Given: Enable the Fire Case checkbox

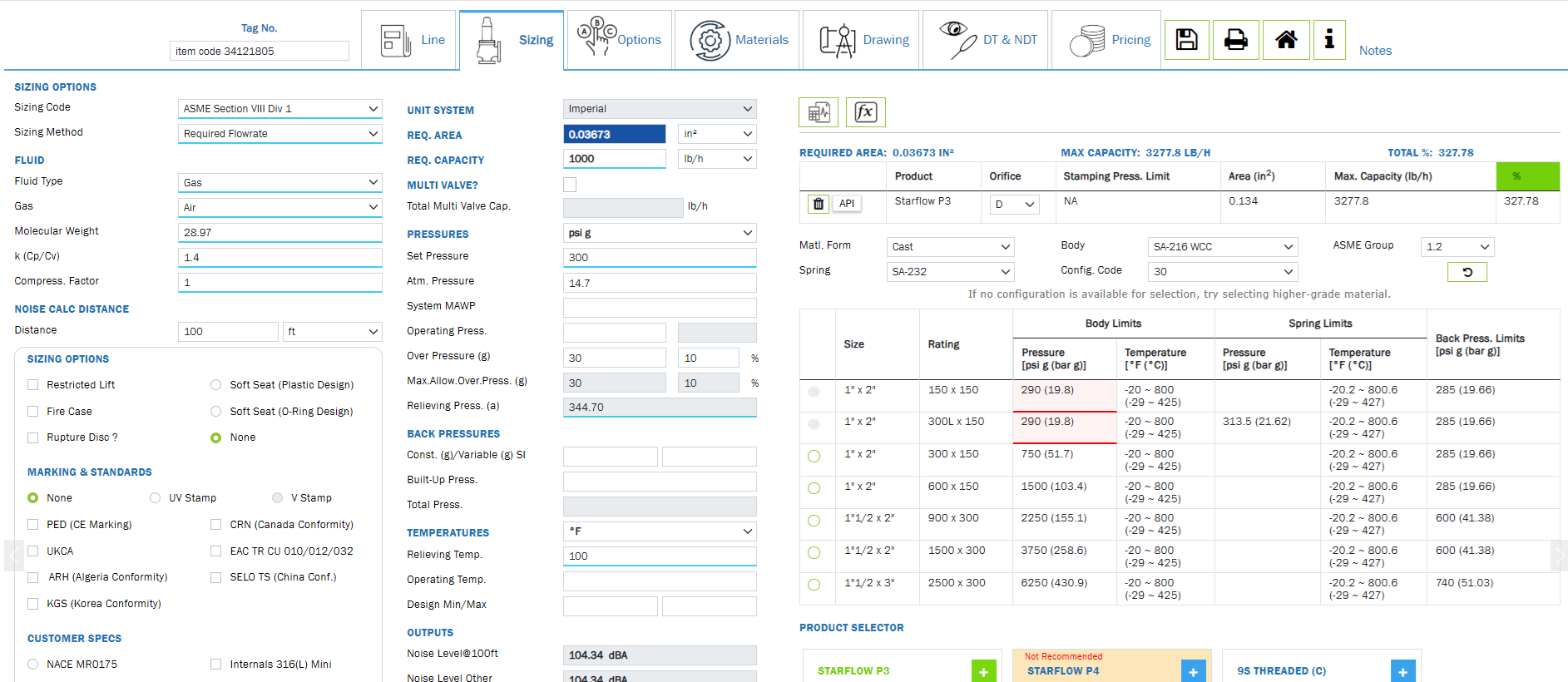Looking at the screenshot, I should click(x=33, y=412).
